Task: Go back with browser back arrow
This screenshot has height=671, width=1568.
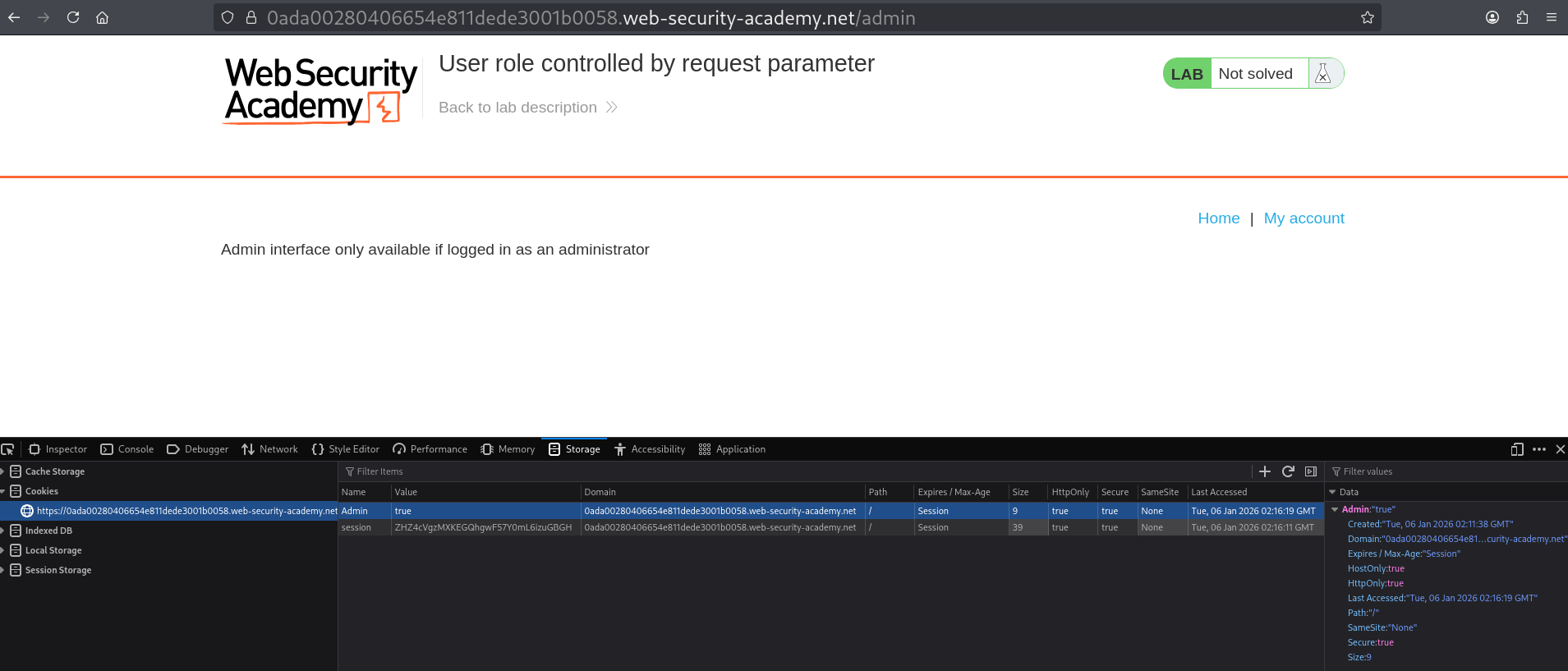Action: 14,17
